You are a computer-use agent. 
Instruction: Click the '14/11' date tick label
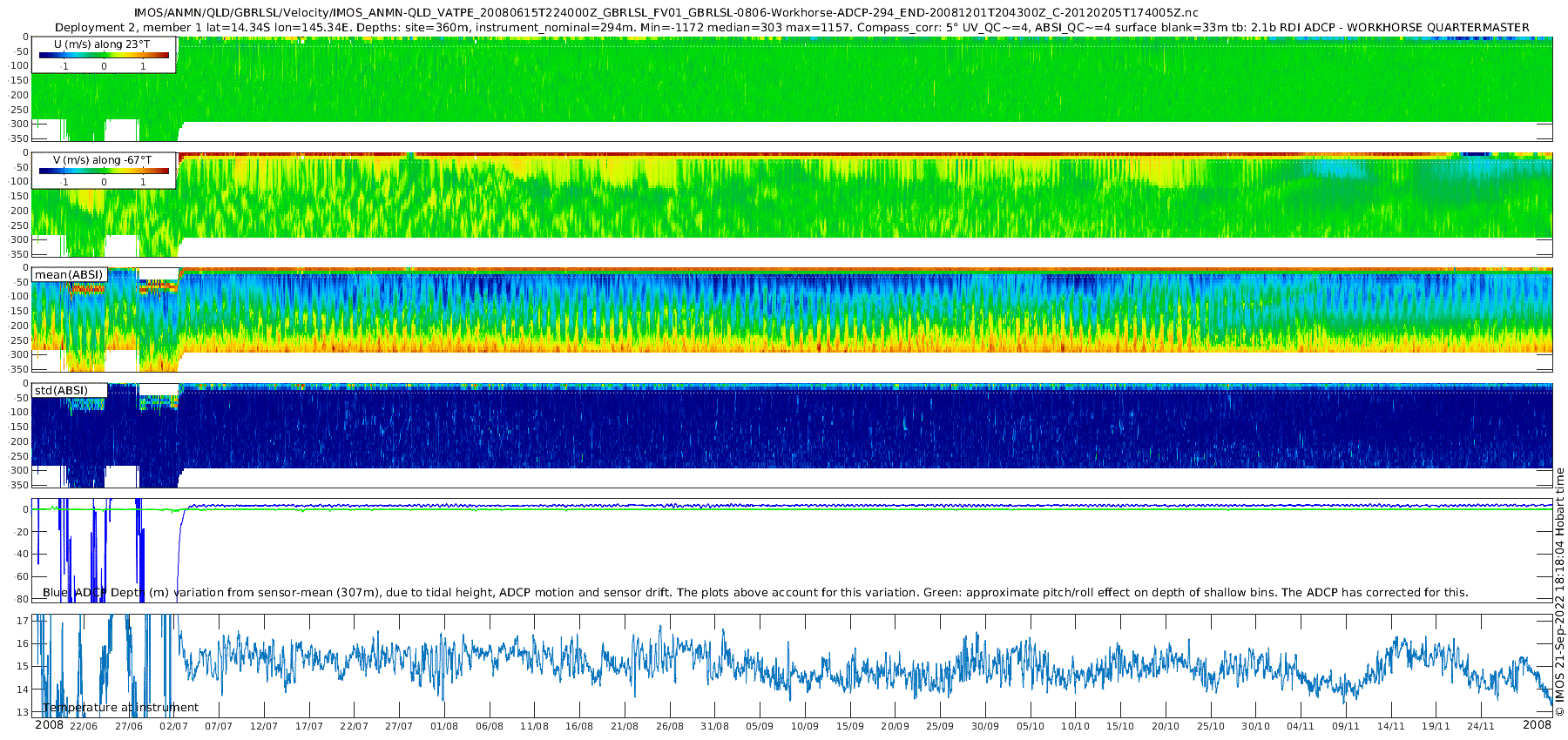(1391, 726)
